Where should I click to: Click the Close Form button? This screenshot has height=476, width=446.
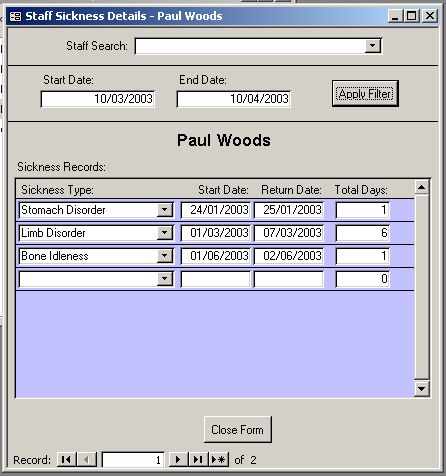[238, 430]
